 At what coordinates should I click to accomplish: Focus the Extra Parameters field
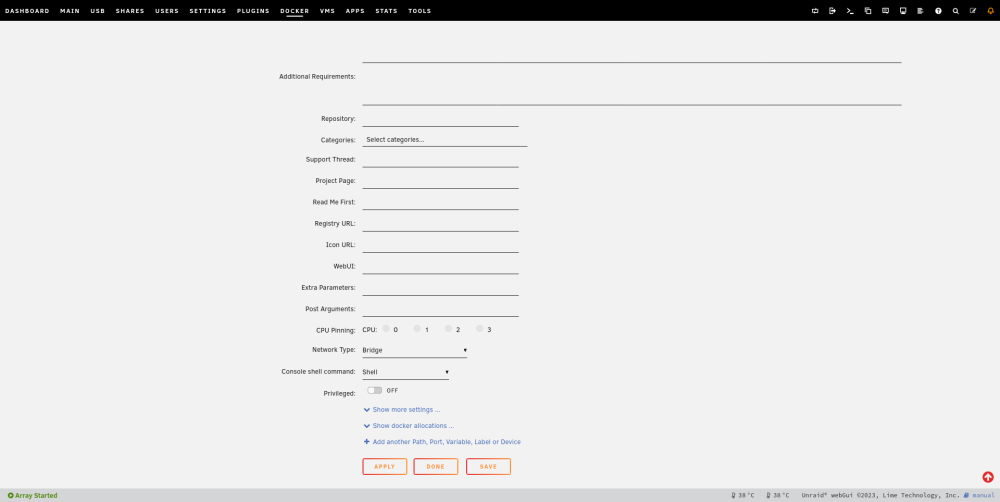440,288
